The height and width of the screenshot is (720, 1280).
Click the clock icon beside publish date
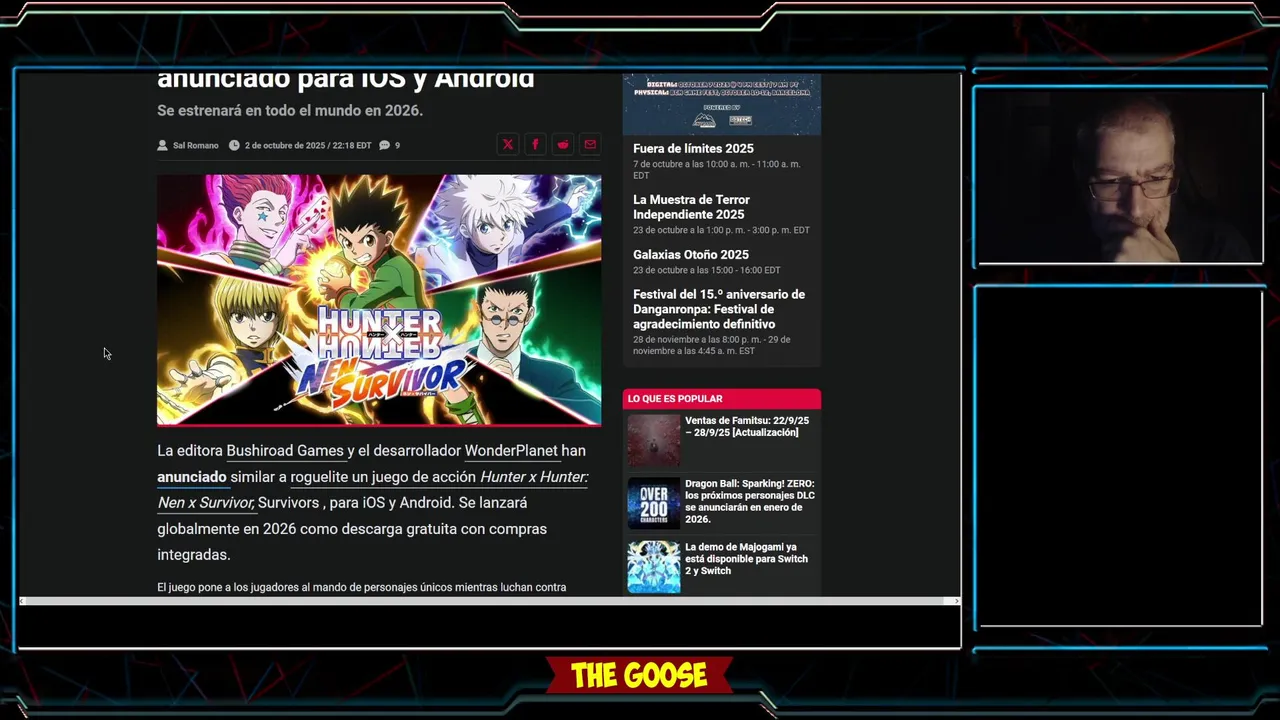(234, 145)
